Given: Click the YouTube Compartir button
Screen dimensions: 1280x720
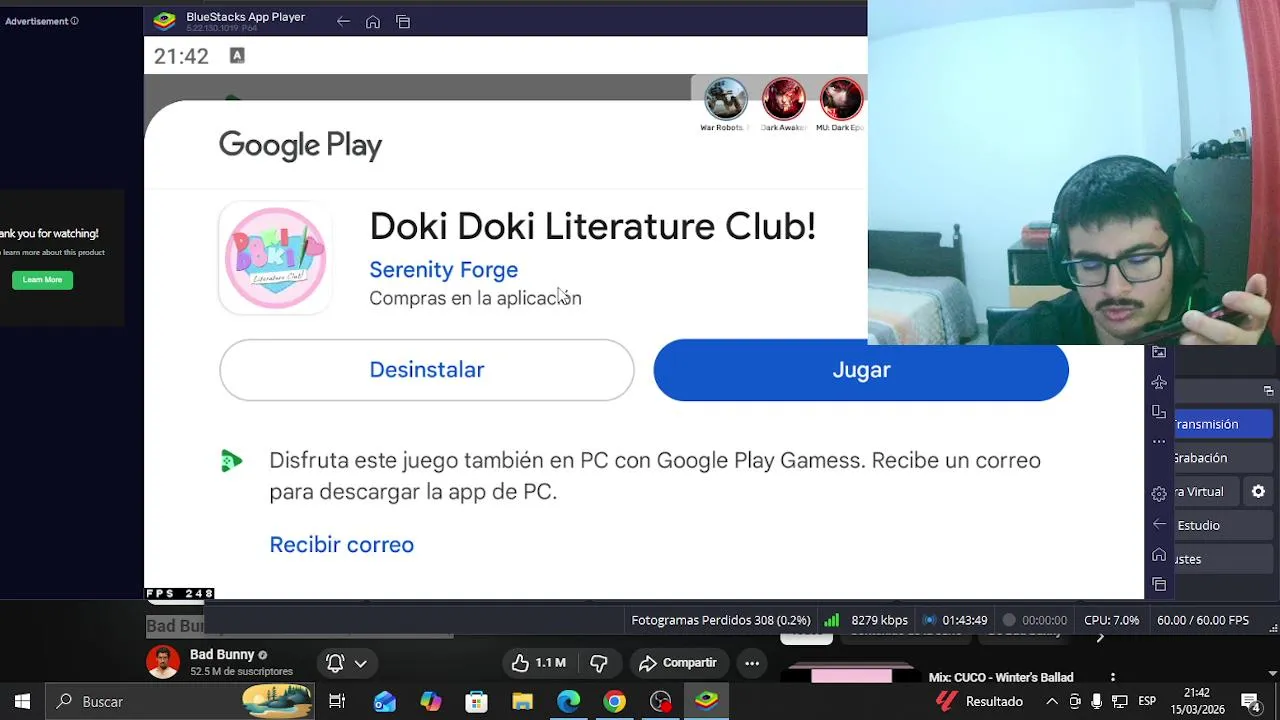Looking at the screenshot, I should [x=678, y=663].
